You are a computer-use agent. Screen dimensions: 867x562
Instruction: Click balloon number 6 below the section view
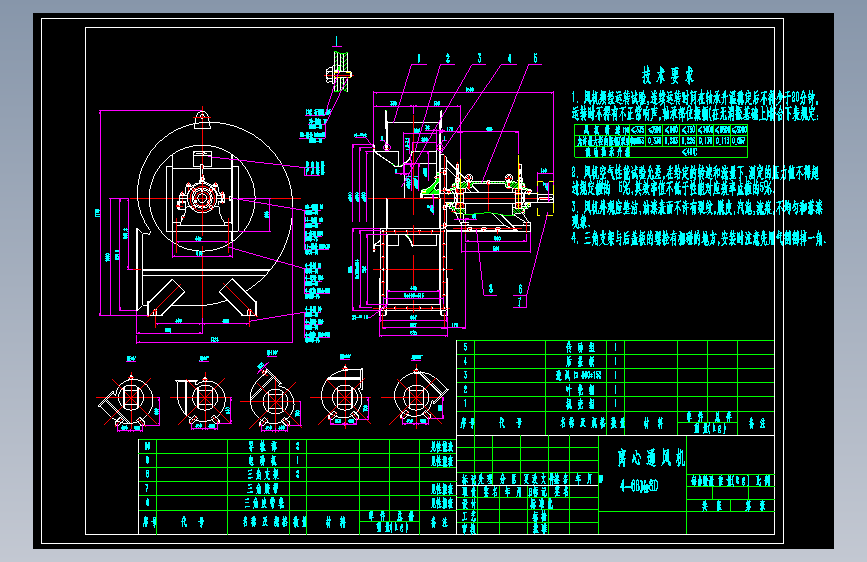(520, 289)
